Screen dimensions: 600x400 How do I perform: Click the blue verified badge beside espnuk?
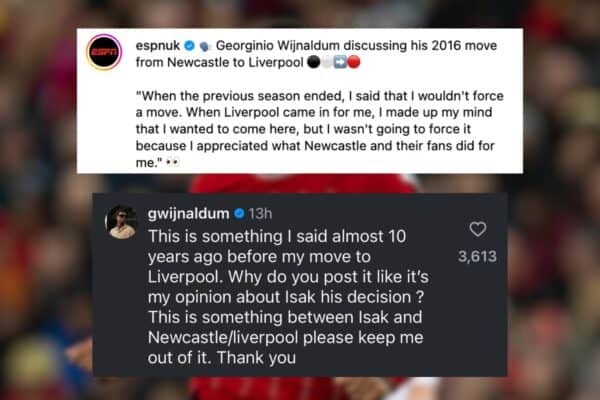[x=189, y=46]
